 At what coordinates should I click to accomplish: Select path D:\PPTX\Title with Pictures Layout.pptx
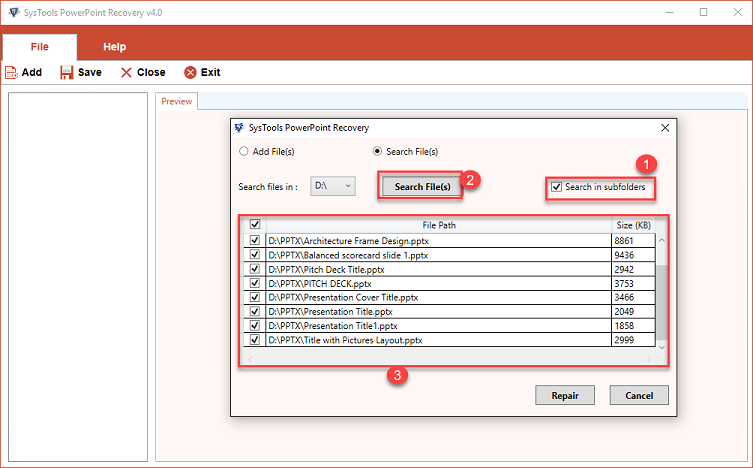point(345,340)
